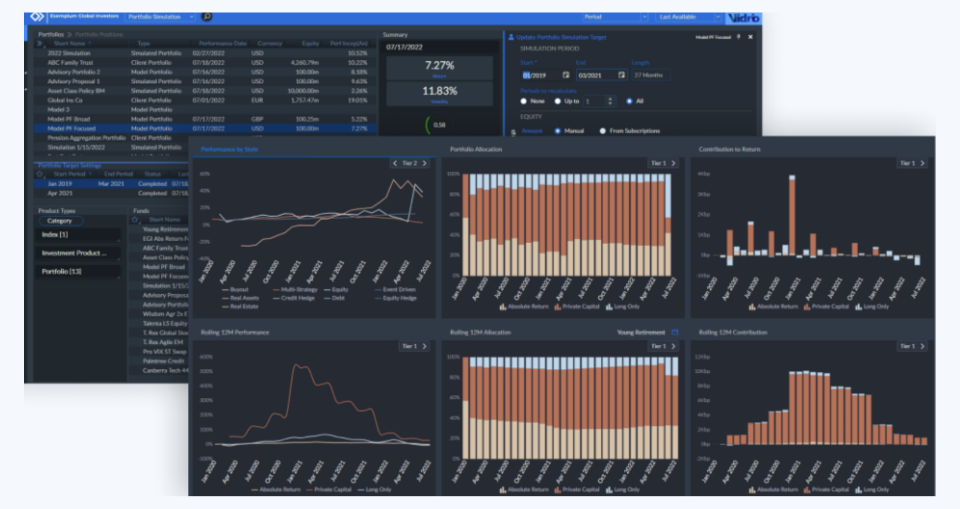
Task: Sort the Portfolios table by Performance Date column
Action: pyautogui.click(x=223, y=43)
